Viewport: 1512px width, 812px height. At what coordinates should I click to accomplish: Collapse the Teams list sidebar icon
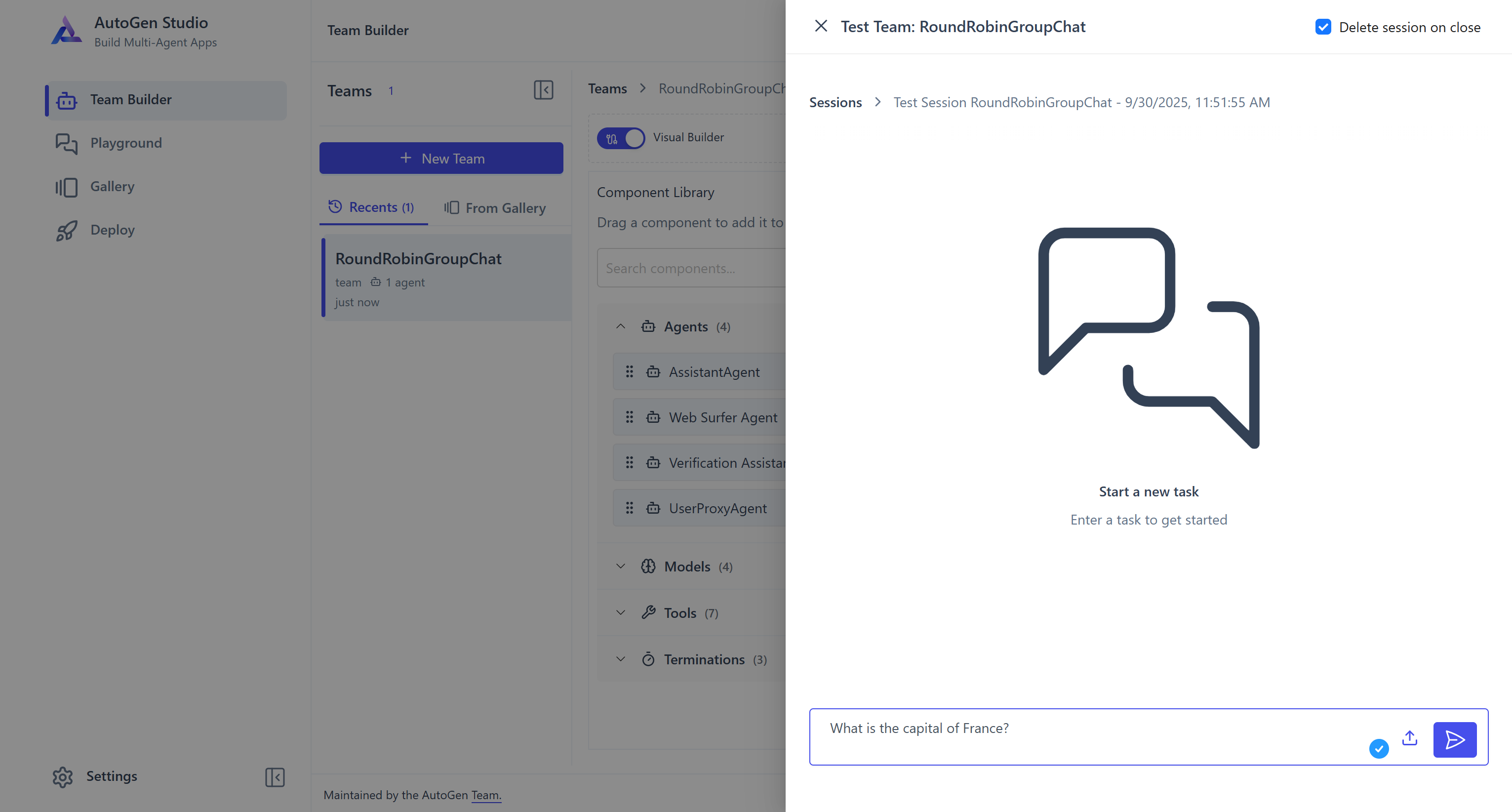(x=543, y=90)
